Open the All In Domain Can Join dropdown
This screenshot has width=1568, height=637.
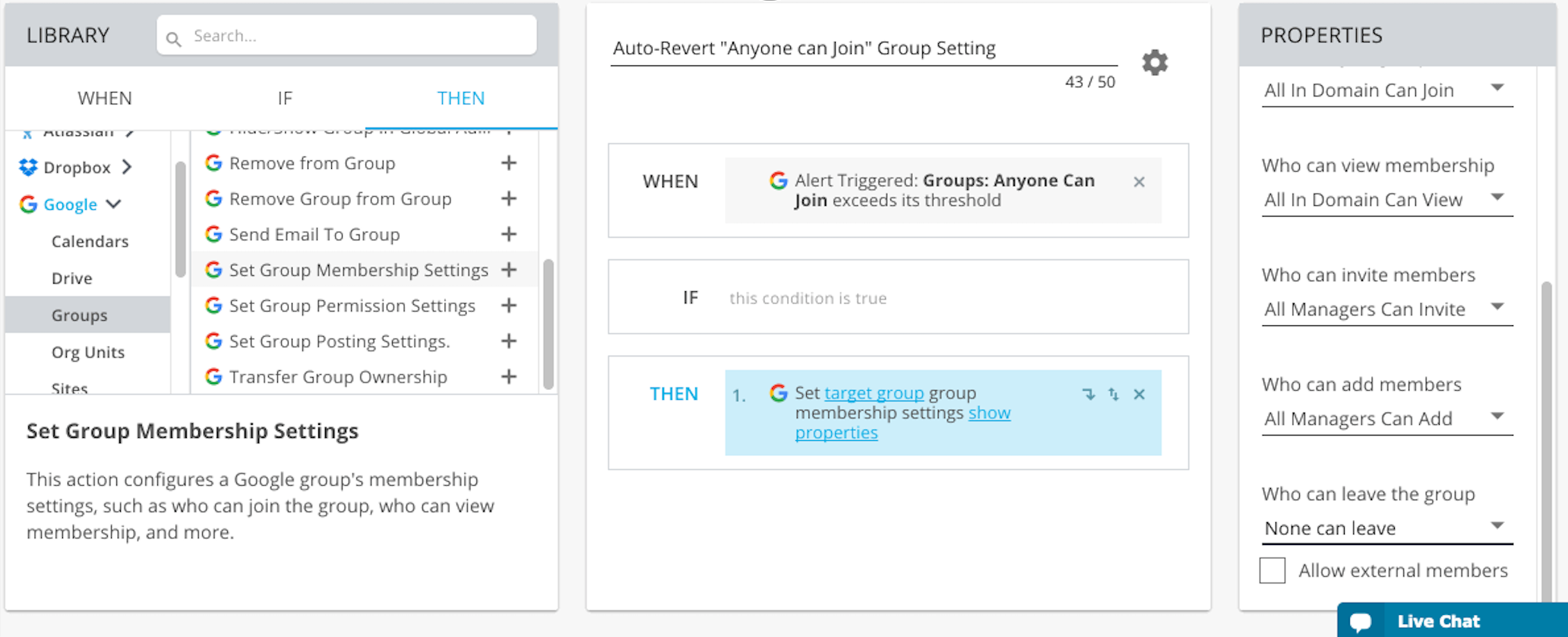point(1387,90)
